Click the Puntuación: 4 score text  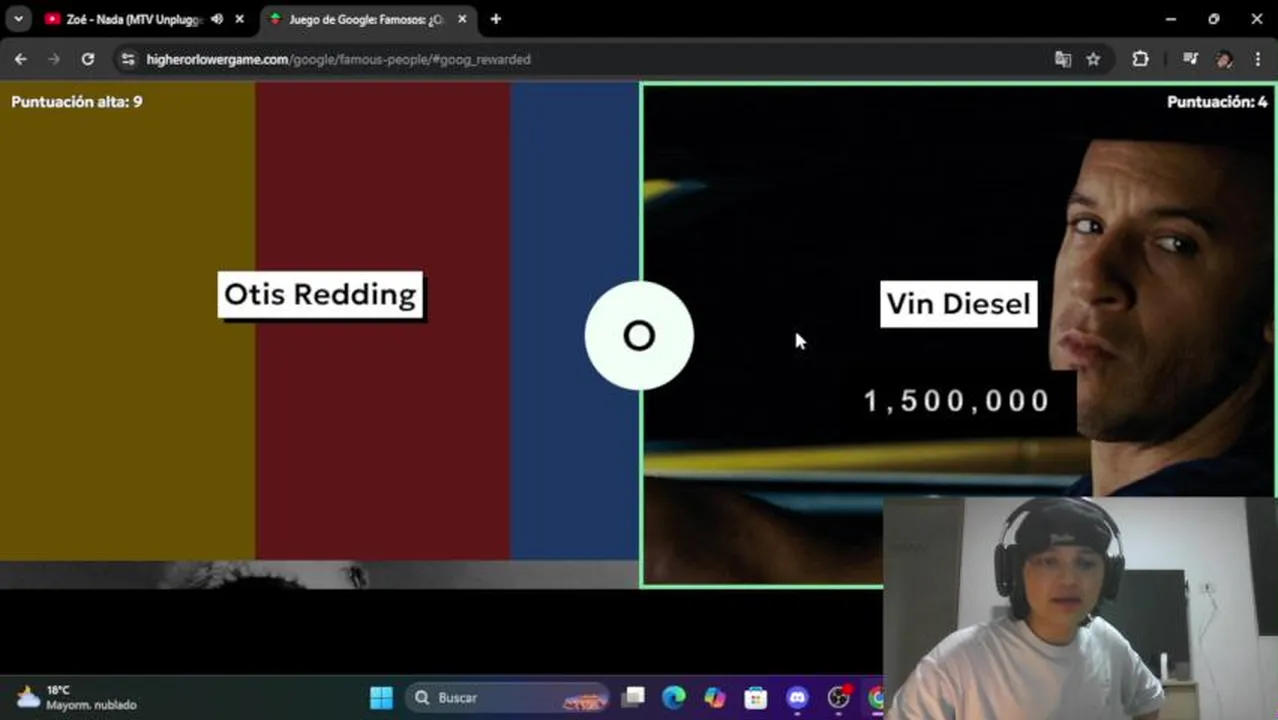1217,102
